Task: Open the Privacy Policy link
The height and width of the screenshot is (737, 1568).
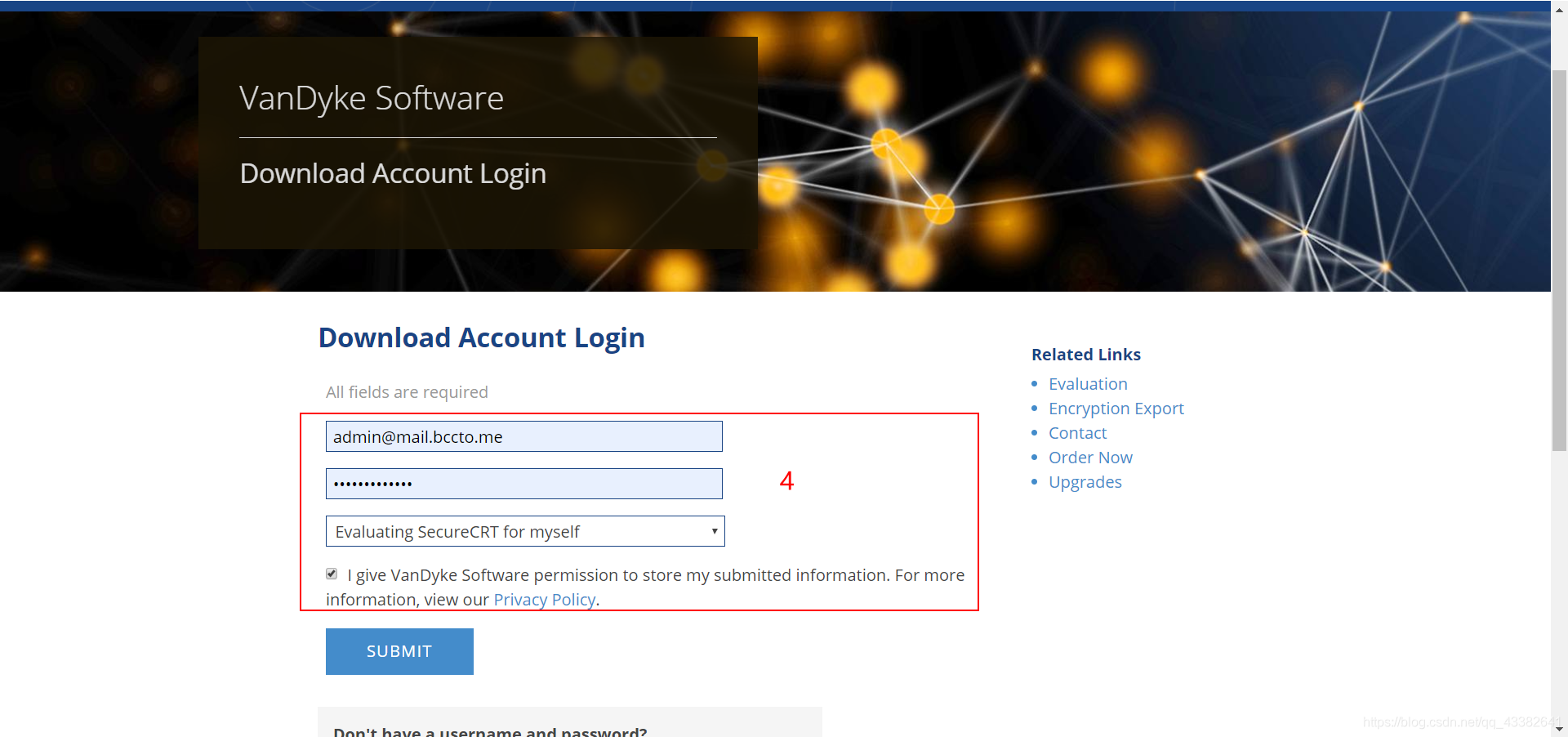Action: point(545,600)
